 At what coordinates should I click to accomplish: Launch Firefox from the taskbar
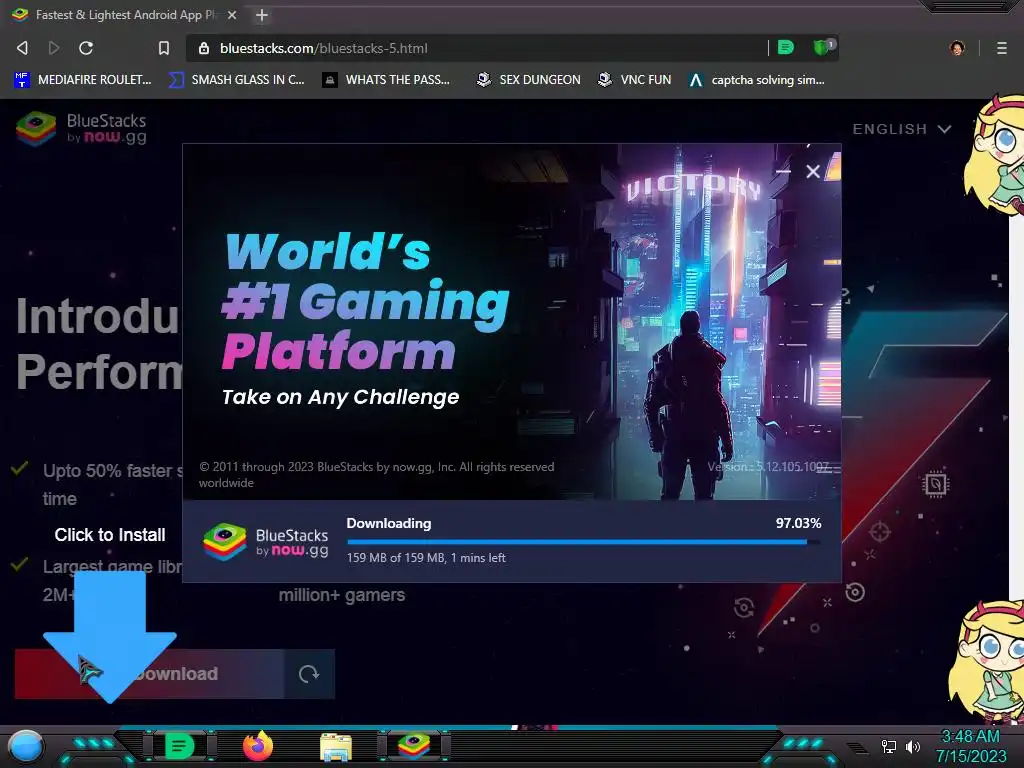(258, 746)
